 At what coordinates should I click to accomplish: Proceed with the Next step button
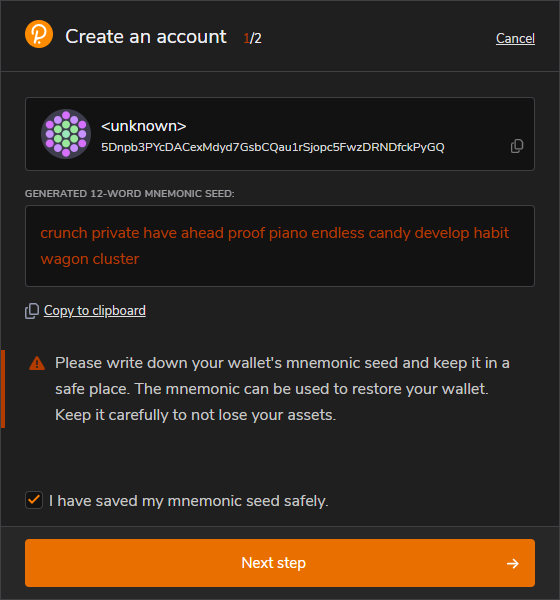coord(280,563)
